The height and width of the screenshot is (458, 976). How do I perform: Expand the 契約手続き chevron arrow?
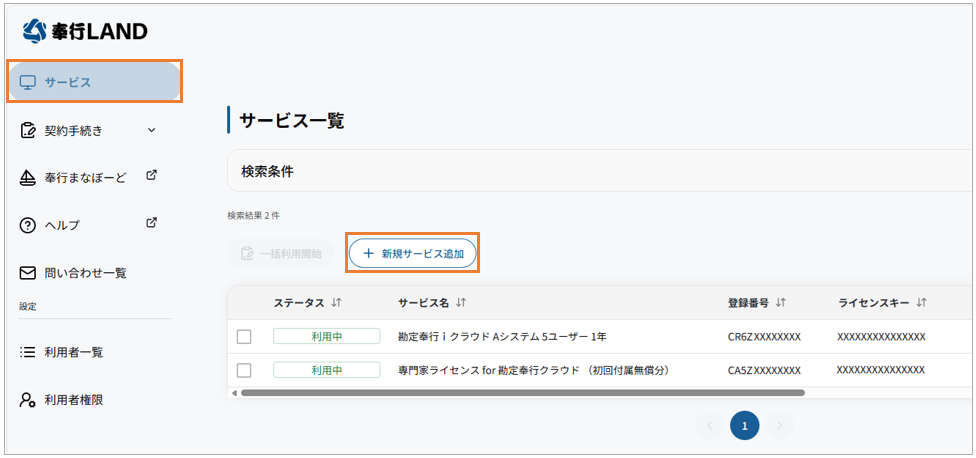click(x=151, y=131)
